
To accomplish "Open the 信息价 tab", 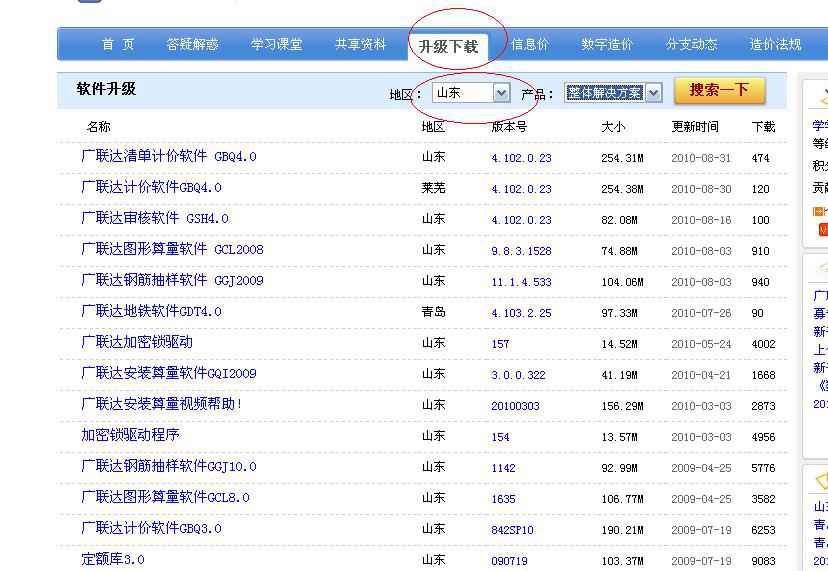I will (530, 44).
